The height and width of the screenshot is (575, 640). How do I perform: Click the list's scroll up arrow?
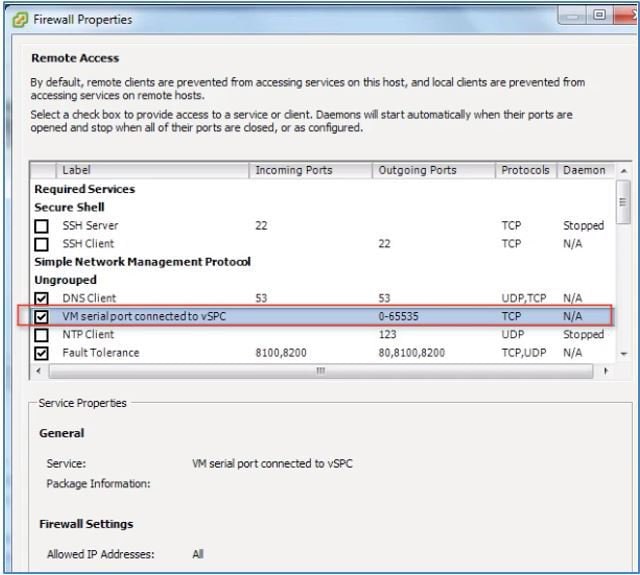[x=623, y=171]
